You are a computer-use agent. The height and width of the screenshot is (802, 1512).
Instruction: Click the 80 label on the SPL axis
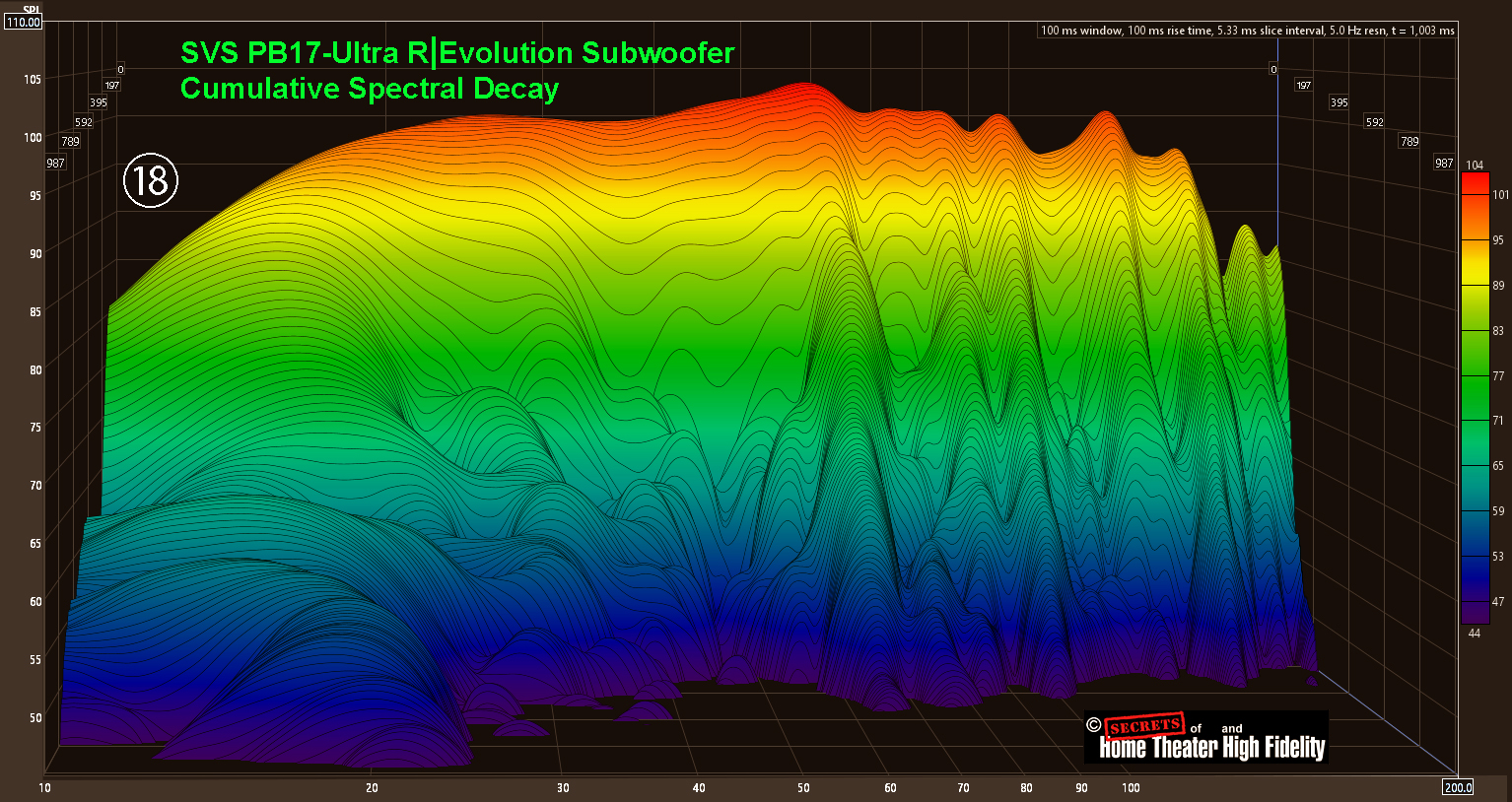coord(35,369)
